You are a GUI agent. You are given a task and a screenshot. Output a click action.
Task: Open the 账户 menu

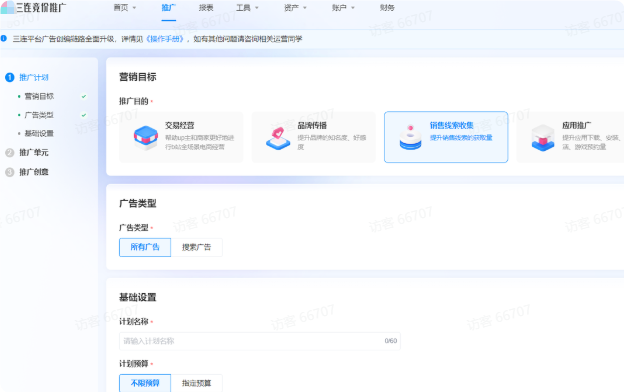(339, 8)
